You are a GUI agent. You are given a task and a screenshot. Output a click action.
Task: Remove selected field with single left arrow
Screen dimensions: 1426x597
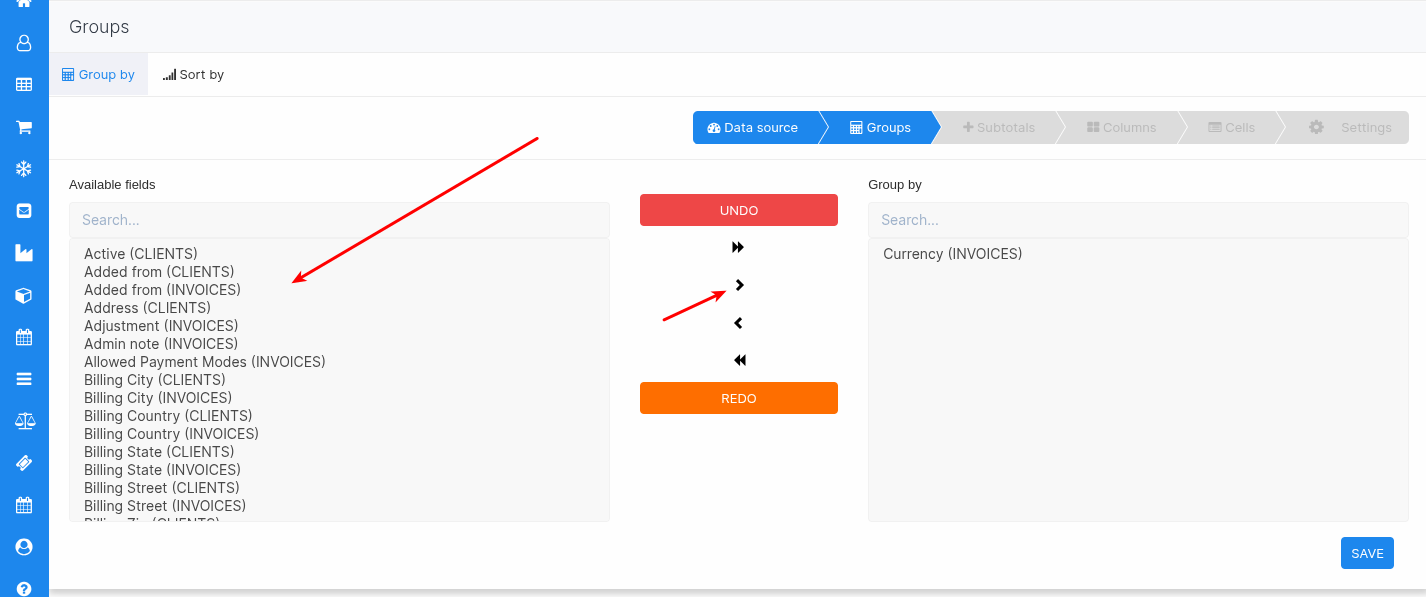738,323
